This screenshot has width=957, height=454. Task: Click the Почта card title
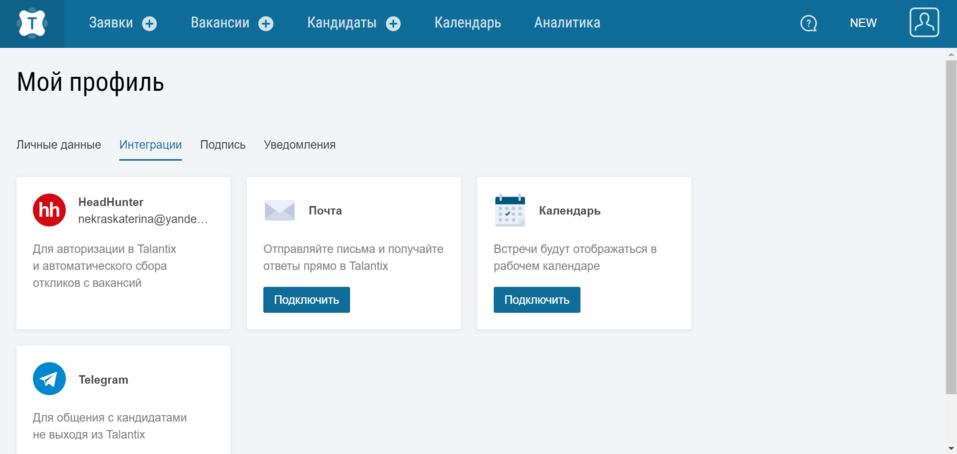coord(325,211)
